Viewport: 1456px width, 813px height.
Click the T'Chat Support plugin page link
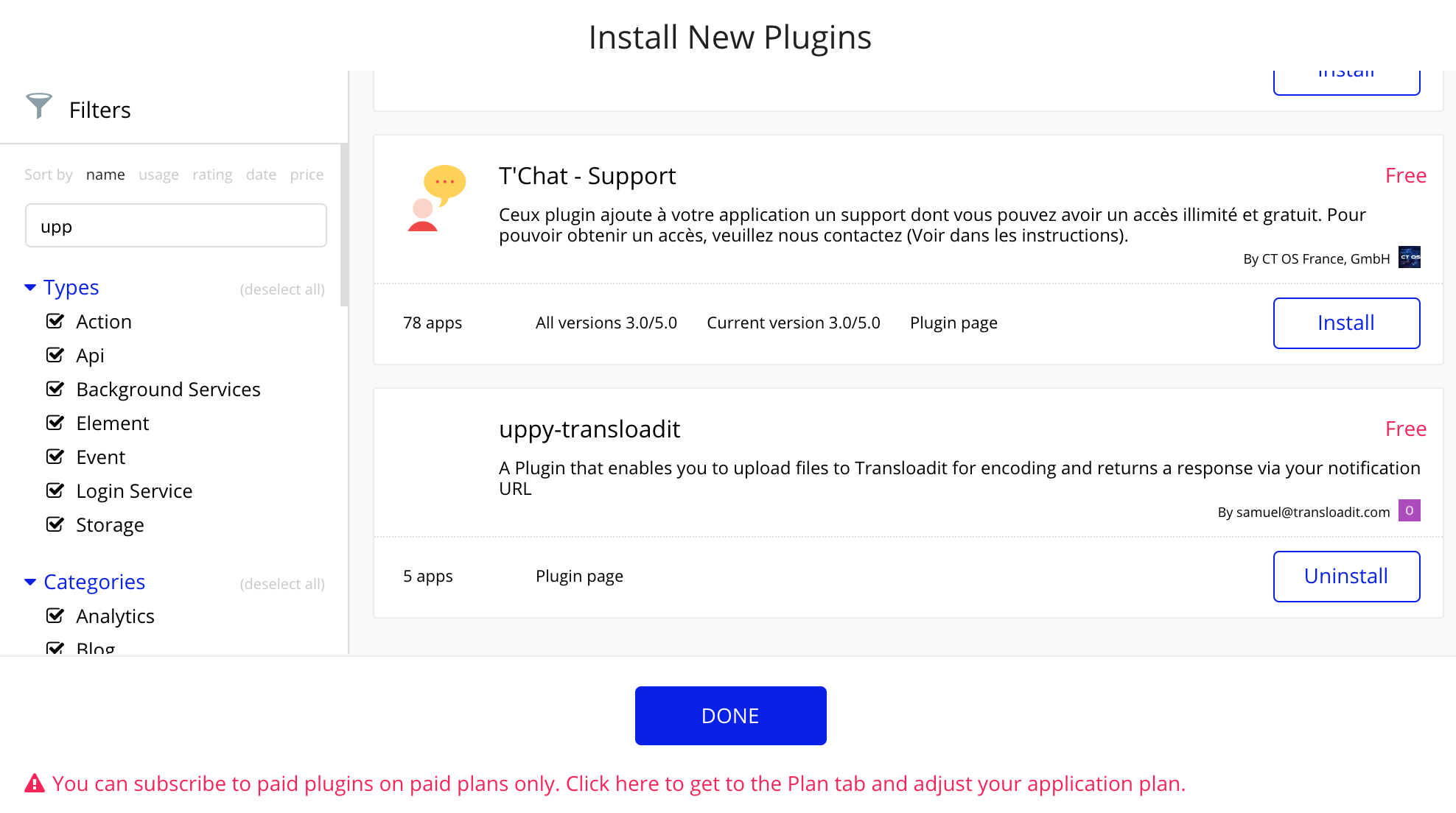pyautogui.click(x=953, y=322)
